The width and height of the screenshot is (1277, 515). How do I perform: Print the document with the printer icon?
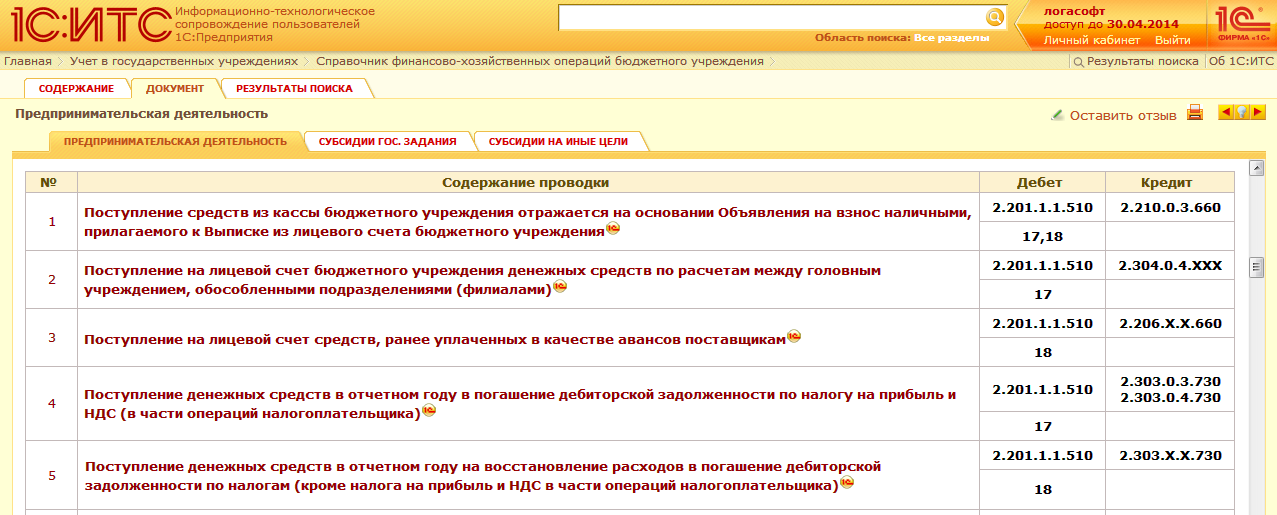pyautogui.click(x=1194, y=113)
